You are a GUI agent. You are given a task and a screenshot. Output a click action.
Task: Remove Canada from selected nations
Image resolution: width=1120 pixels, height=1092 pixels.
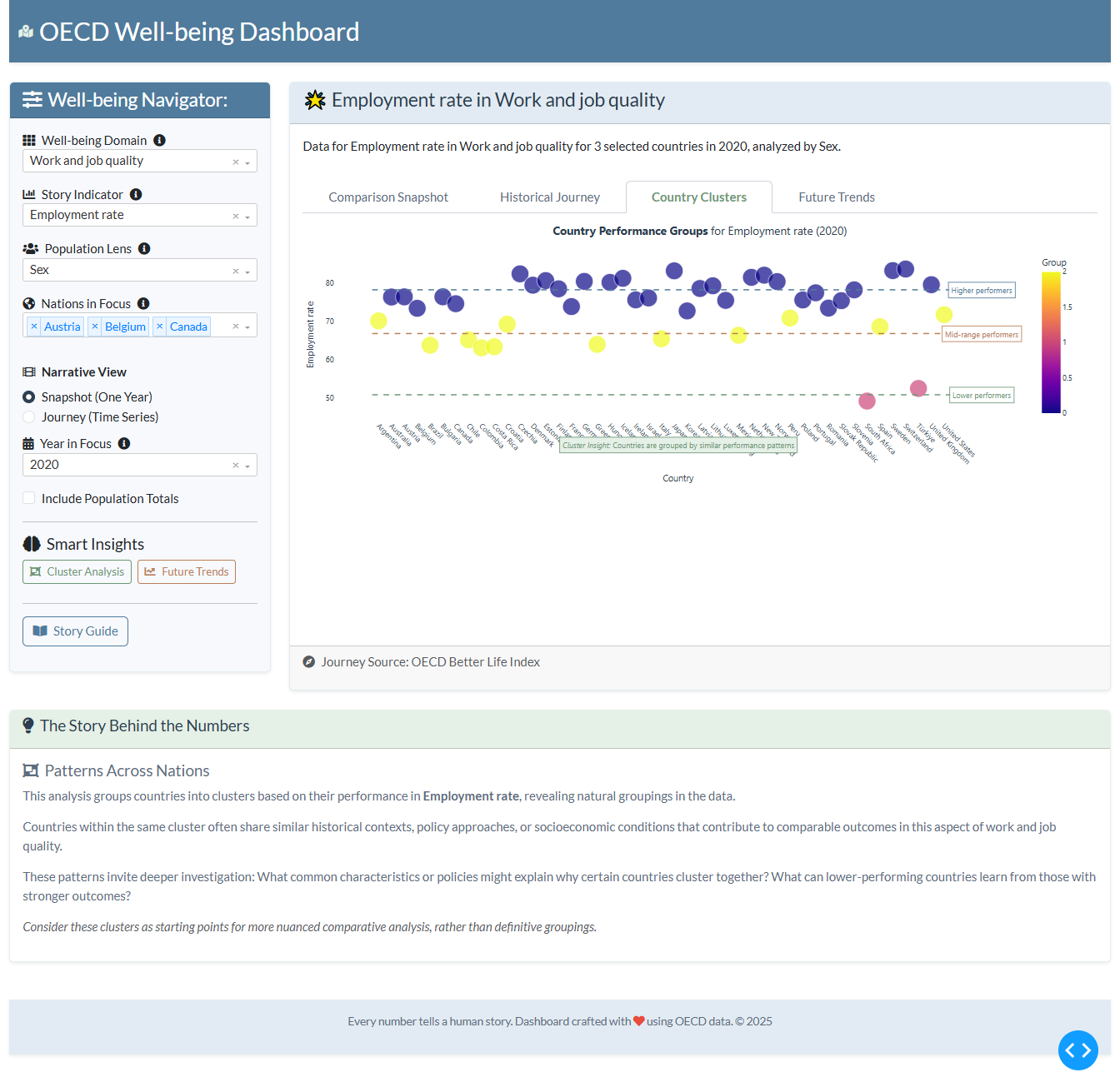[x=160, y=327]
